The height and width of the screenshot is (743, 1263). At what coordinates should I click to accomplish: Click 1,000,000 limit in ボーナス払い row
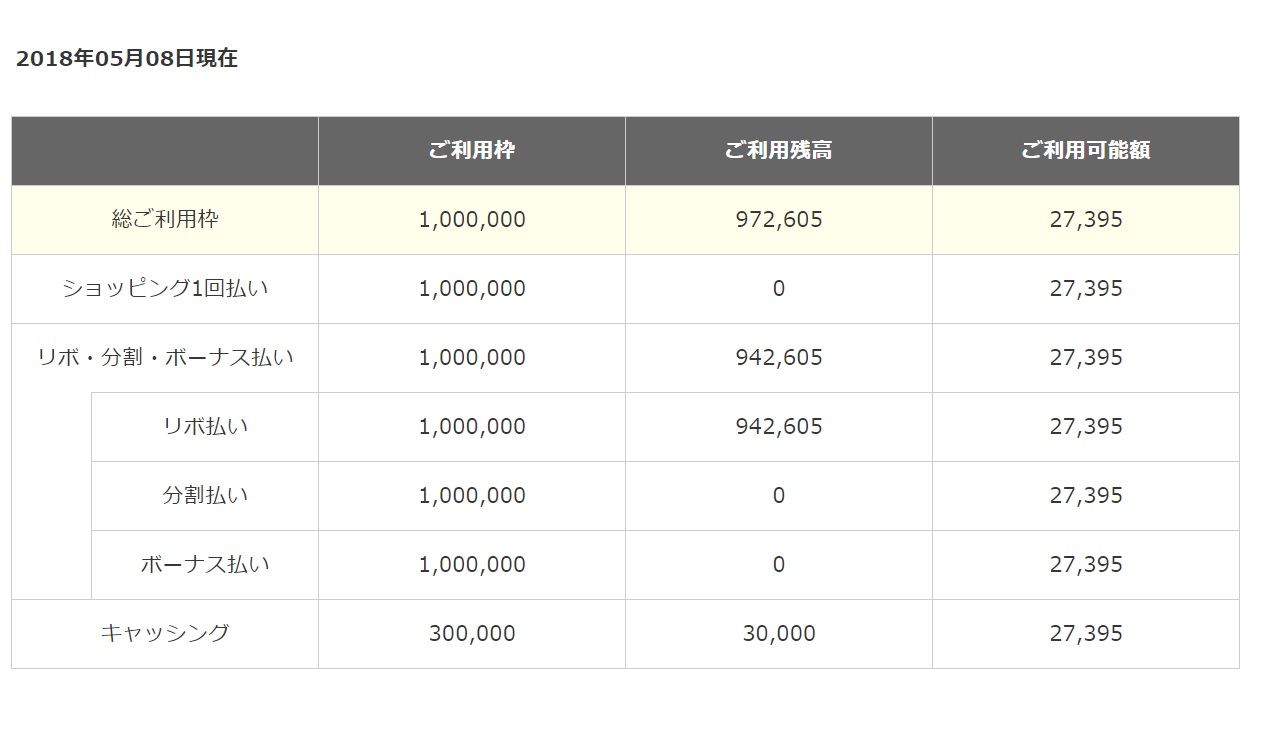click(x=472, y=565)
